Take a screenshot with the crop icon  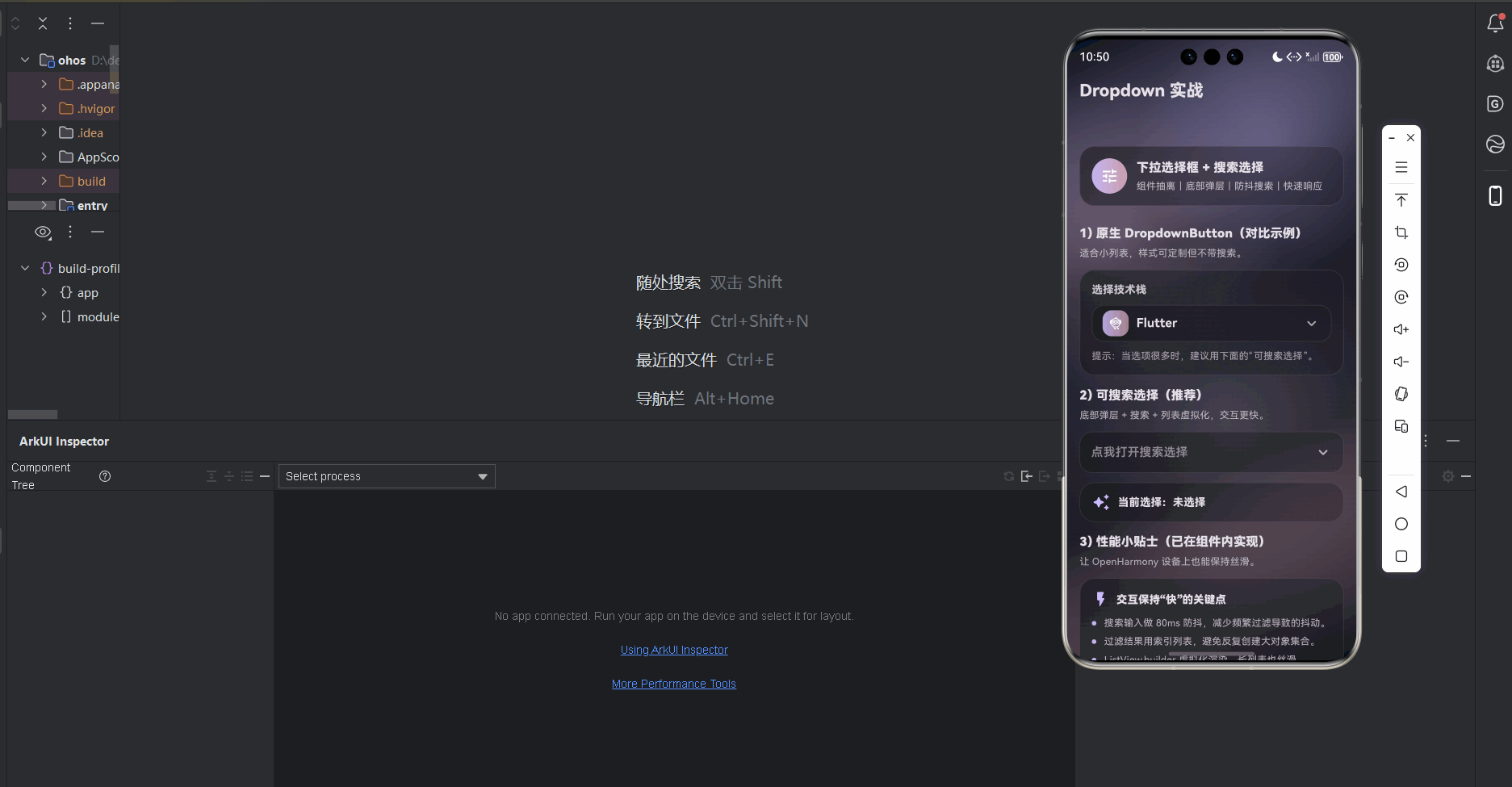pos(1401,232)
